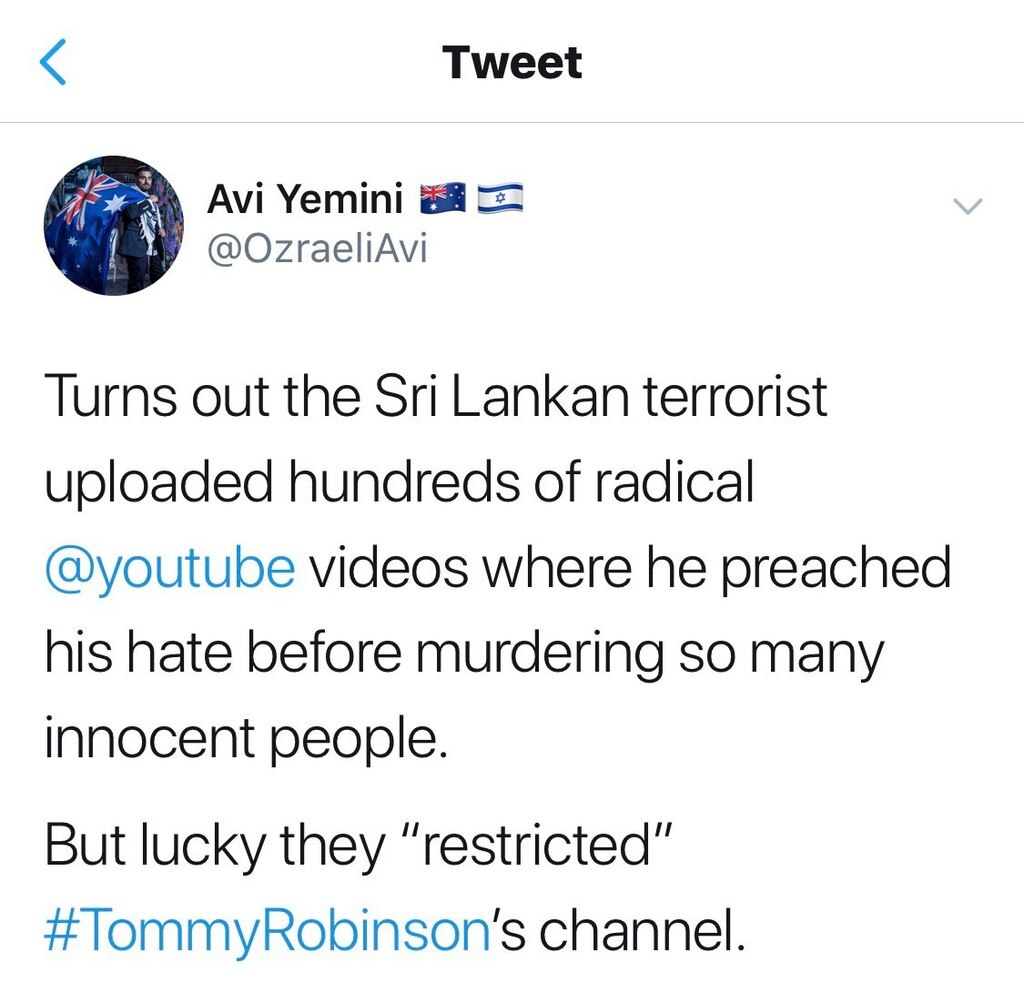Open Avi Yemini's profile picture
This screenshot has height=993, width=1024.
pos(114,225)
